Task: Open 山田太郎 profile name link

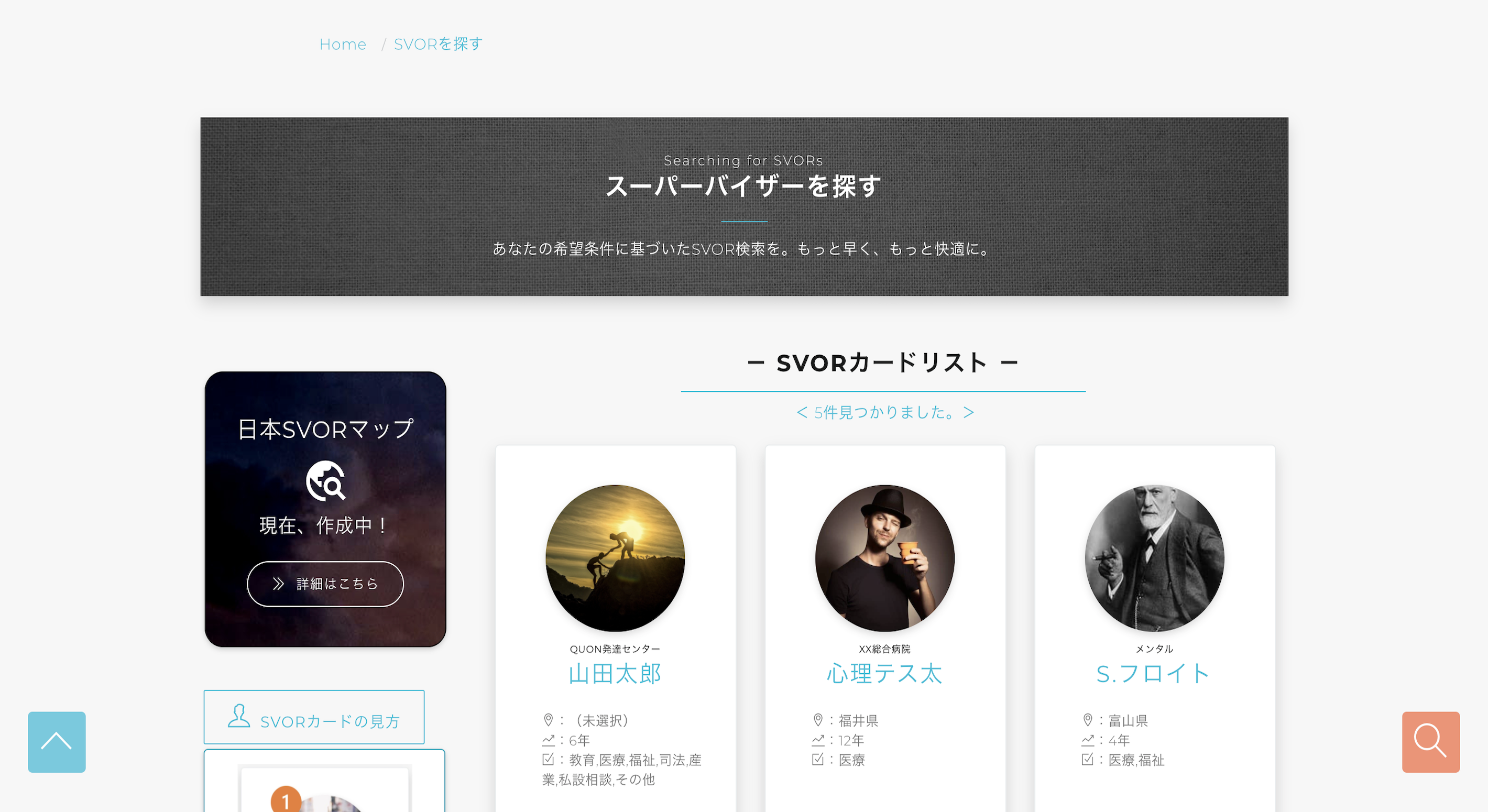Action: tap(615, 674)
